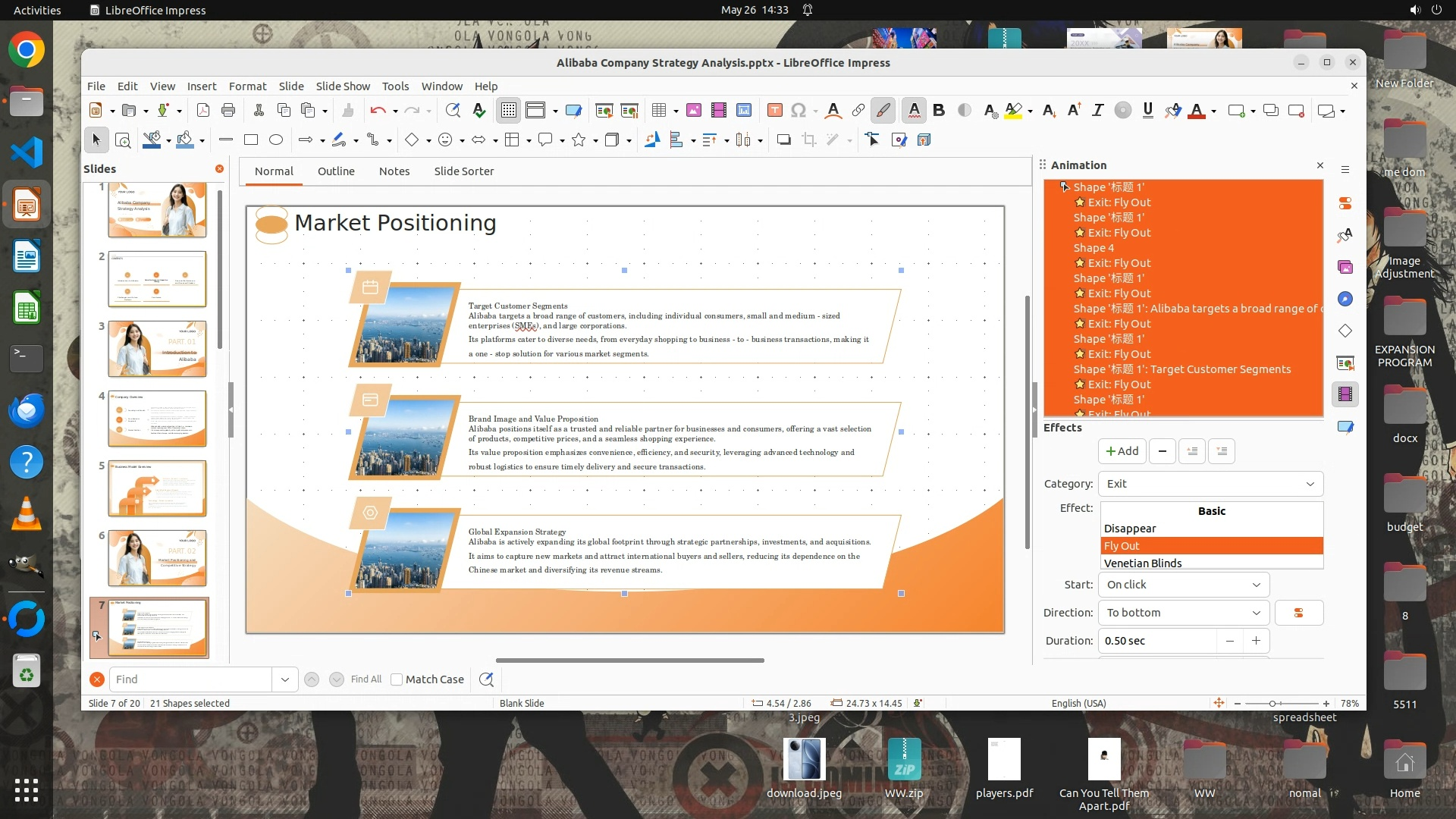
Task: Click the Print icon in toolbar
Action: (228, 111)
